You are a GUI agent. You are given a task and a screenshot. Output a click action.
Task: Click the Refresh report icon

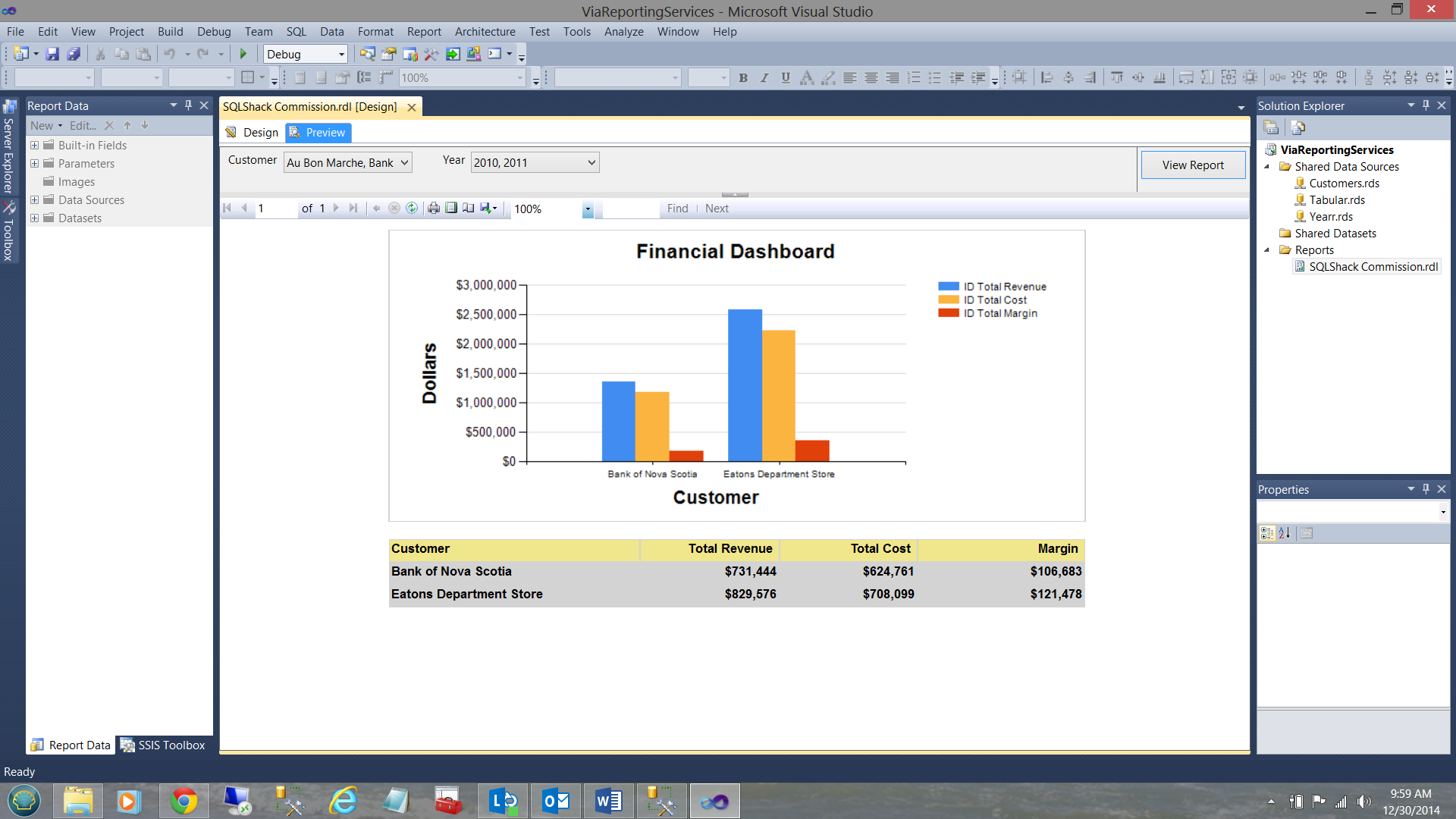[x=412, y=208]
